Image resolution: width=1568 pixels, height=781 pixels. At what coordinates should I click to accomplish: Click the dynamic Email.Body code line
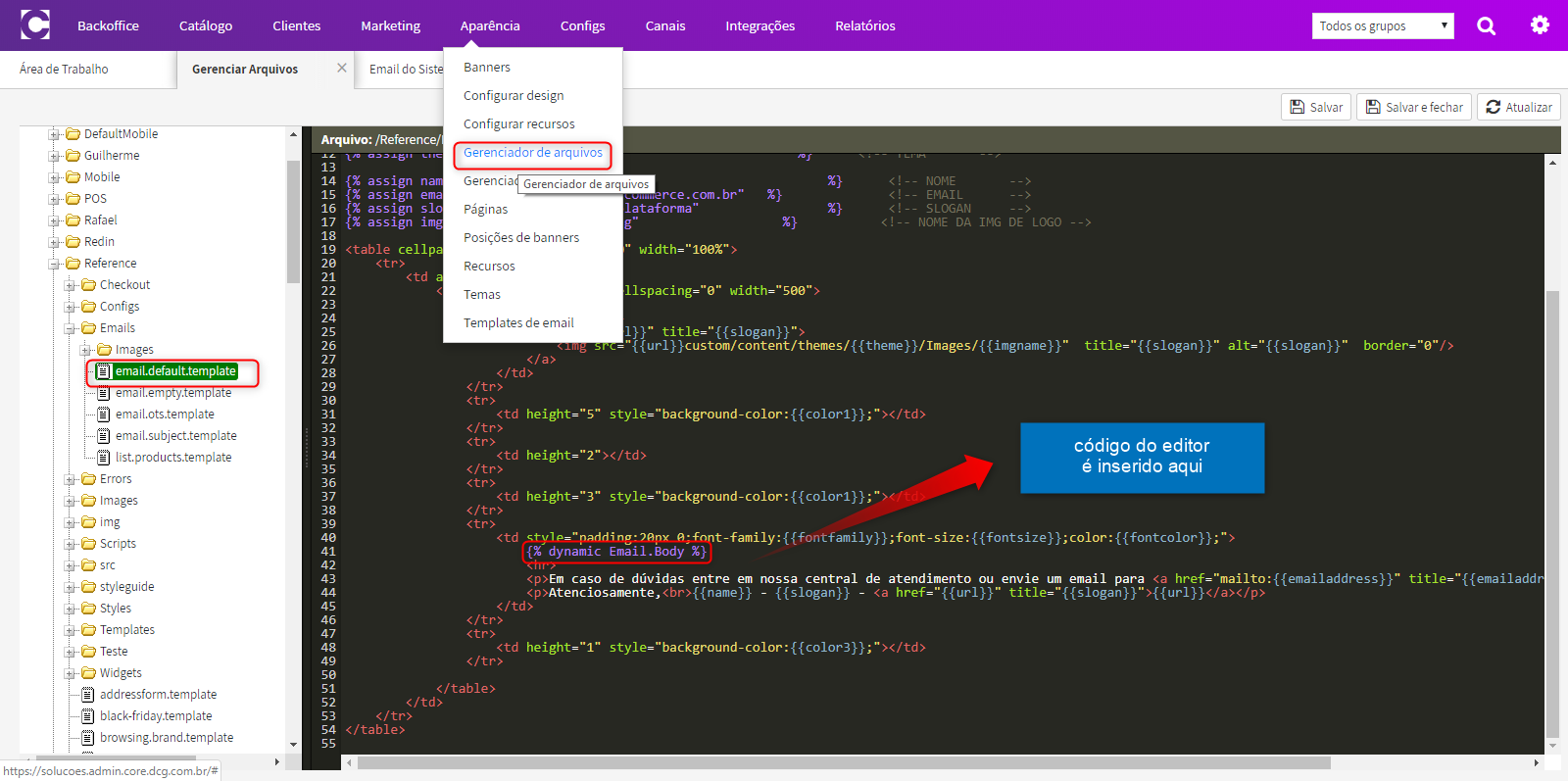click(616, 552)
